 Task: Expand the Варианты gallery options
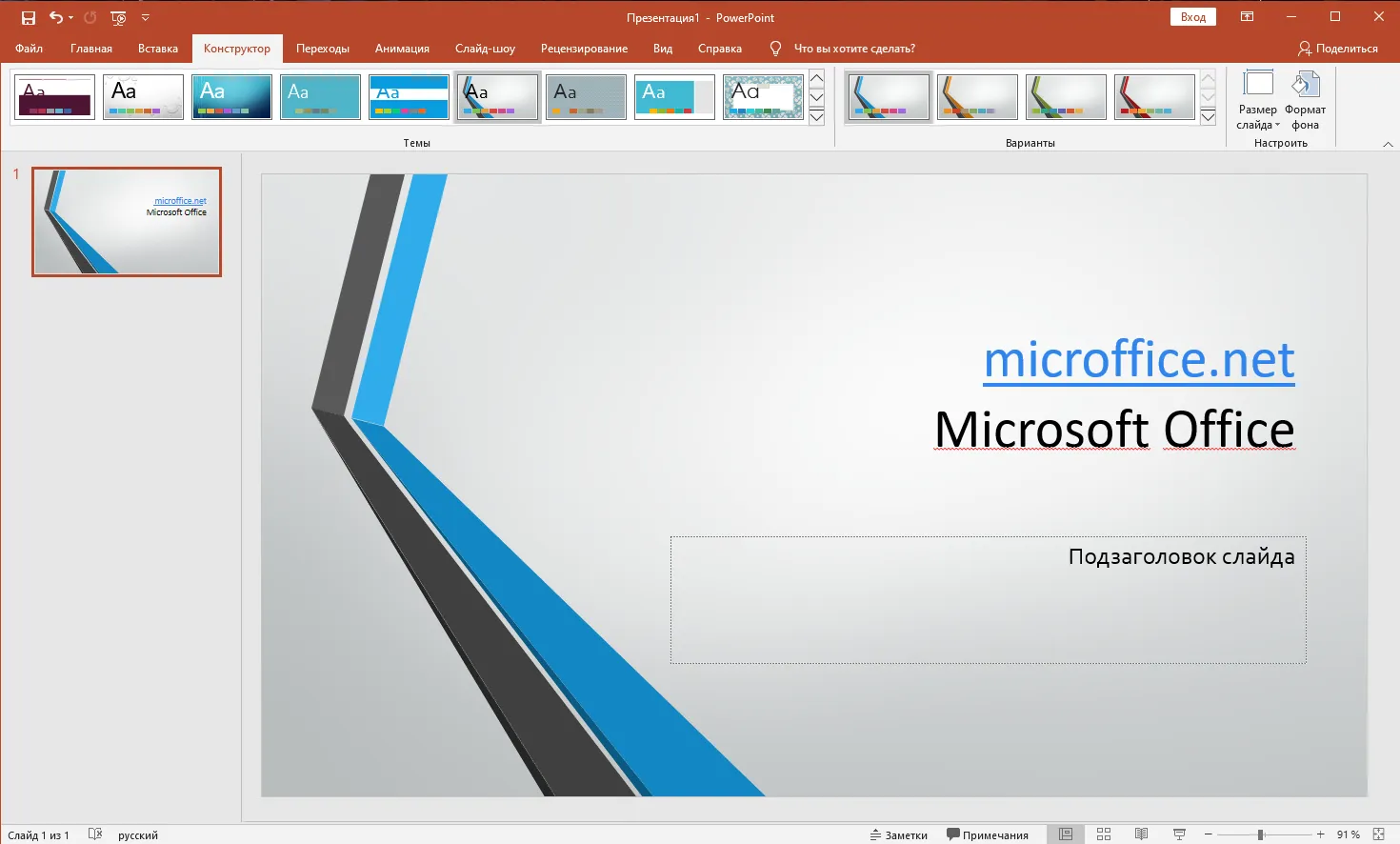click(x=1208, y=117)
